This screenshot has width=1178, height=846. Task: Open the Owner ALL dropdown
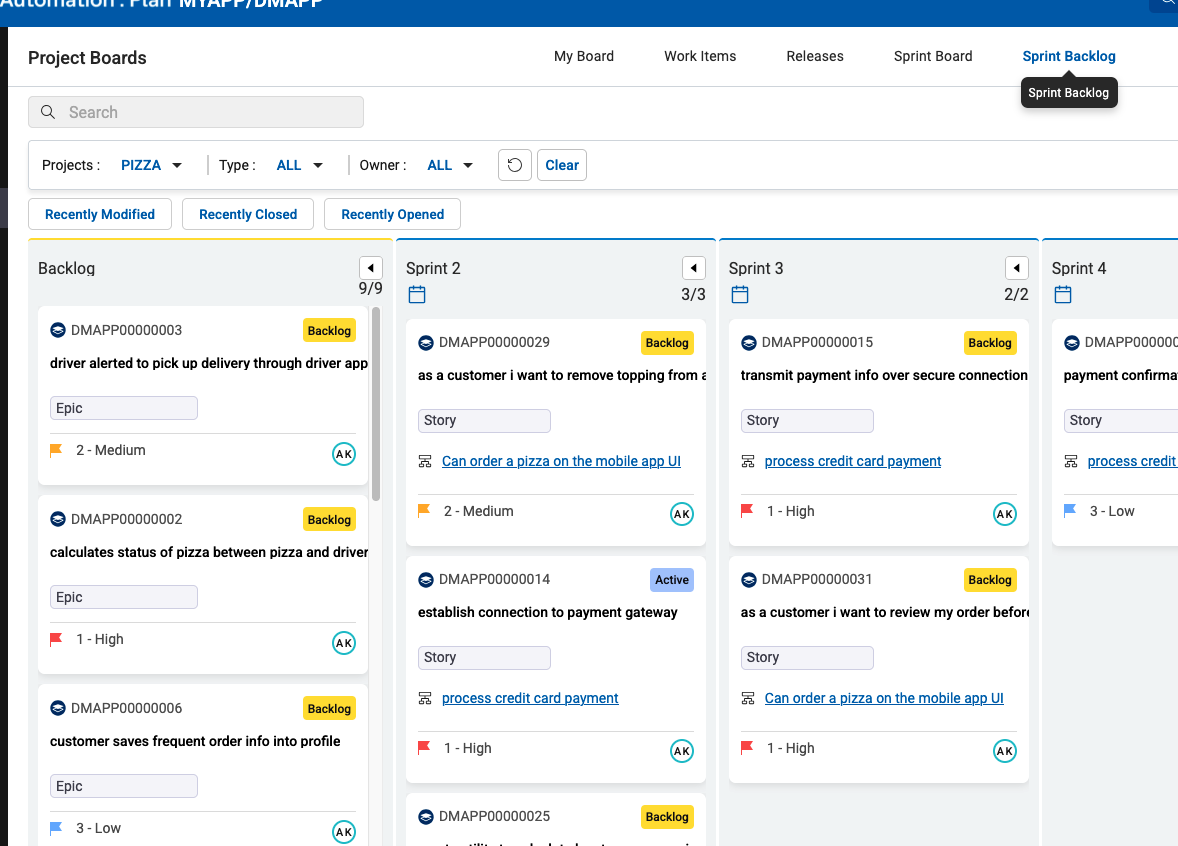pos(450,165)
